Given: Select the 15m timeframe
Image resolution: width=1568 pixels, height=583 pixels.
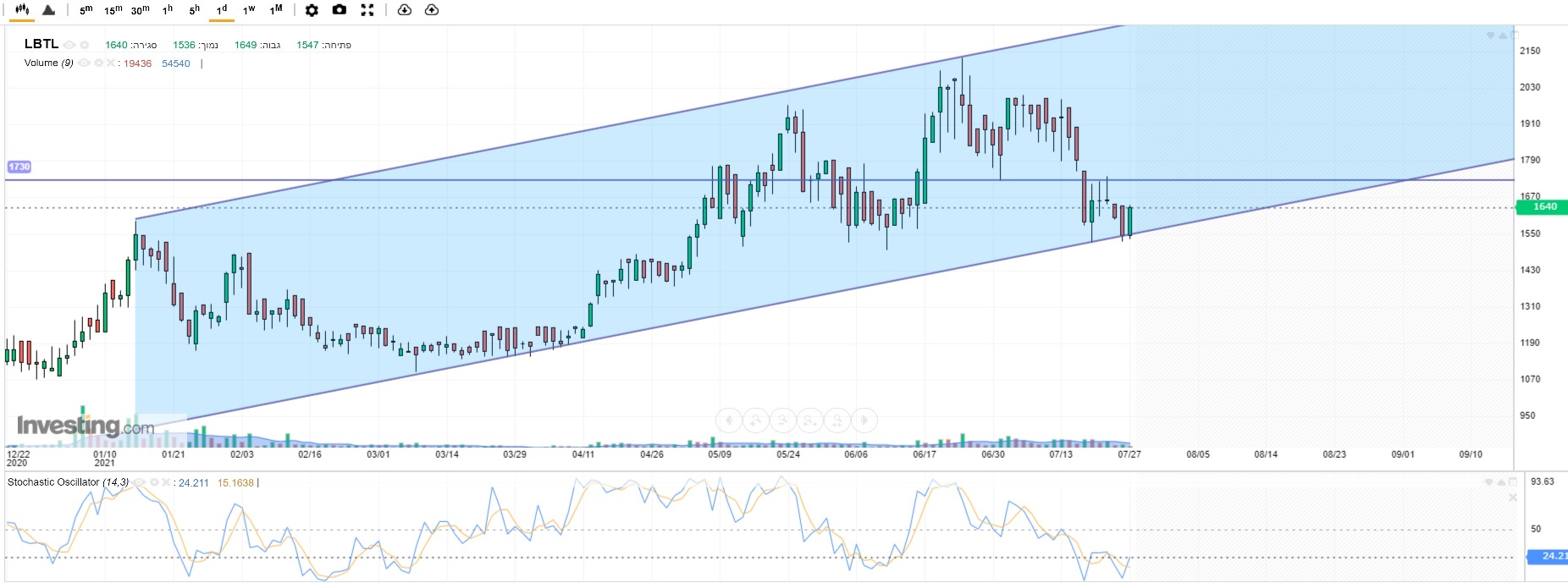Looking at the screenshot, I should pos(113,10).
